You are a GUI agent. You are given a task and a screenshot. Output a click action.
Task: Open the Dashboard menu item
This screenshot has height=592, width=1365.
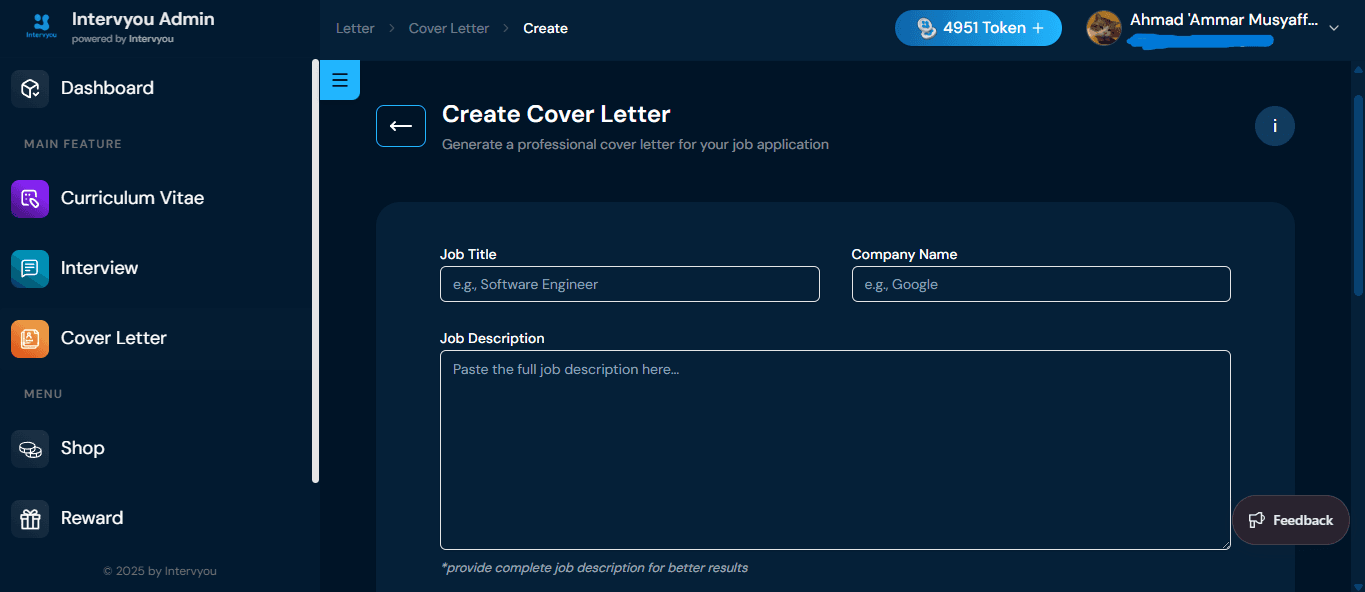(160, 88)
